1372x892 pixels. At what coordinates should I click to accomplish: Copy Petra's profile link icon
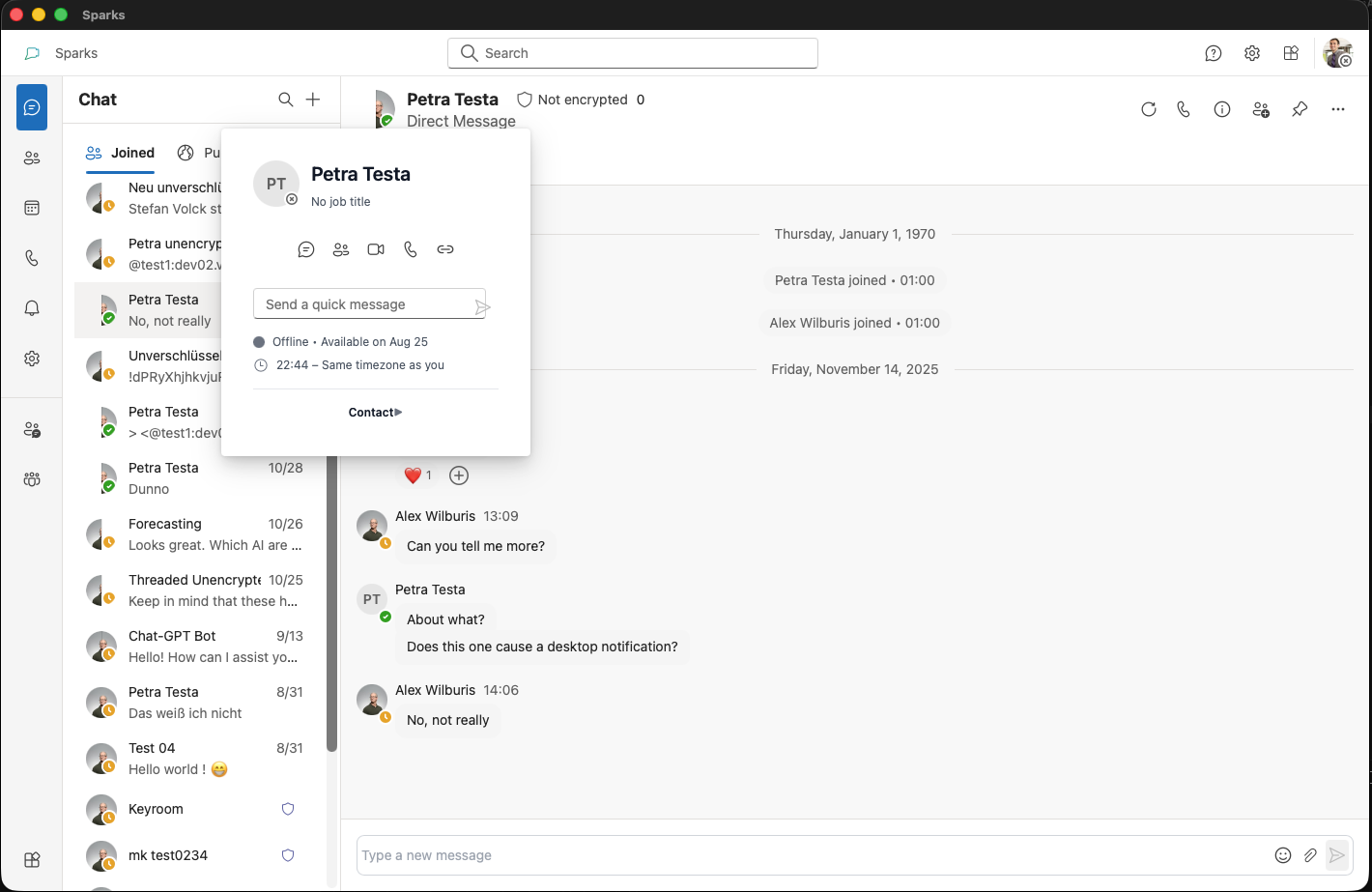[445, 248]
